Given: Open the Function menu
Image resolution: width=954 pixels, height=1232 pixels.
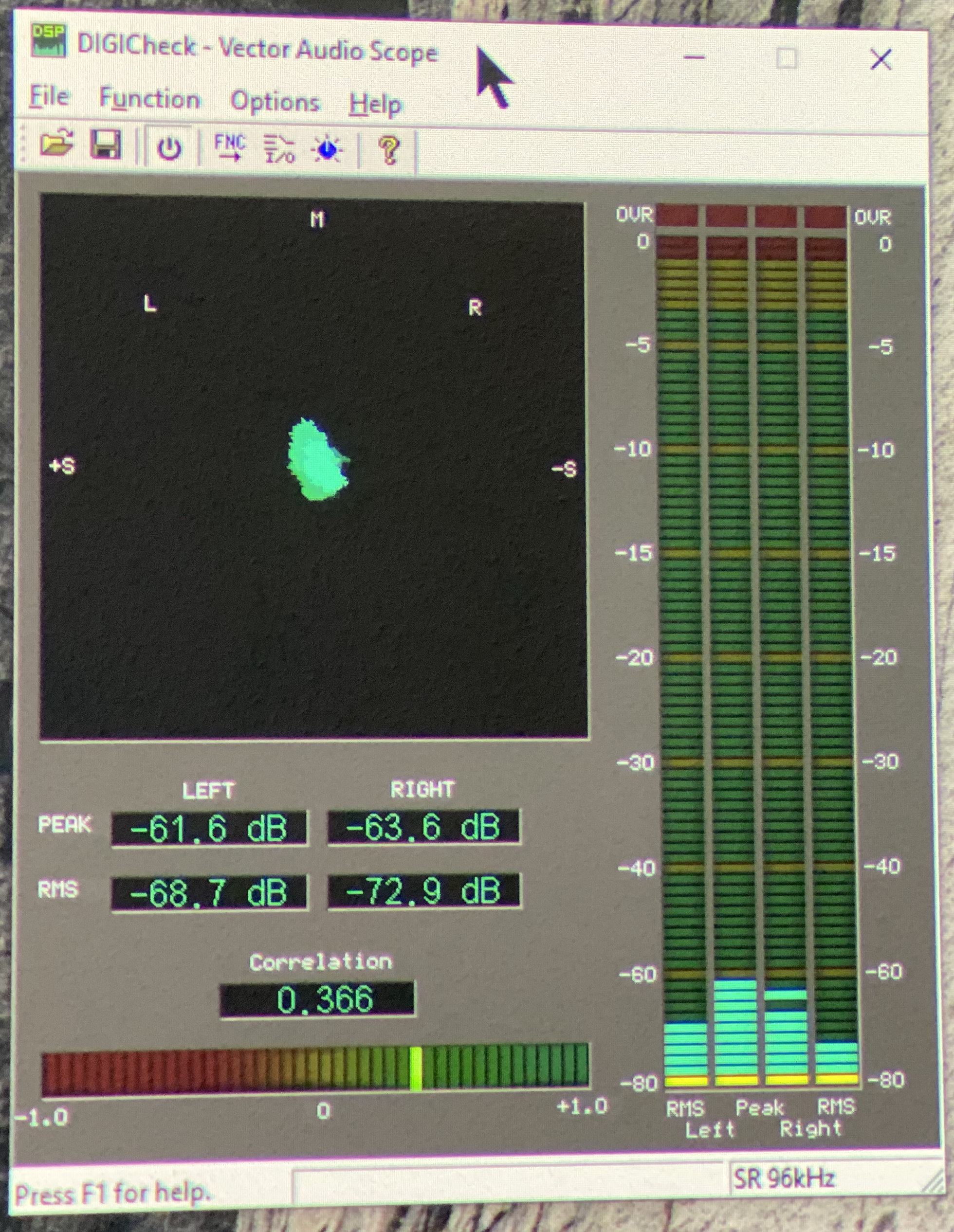Looking at the screenshot, I should [149, 99].
